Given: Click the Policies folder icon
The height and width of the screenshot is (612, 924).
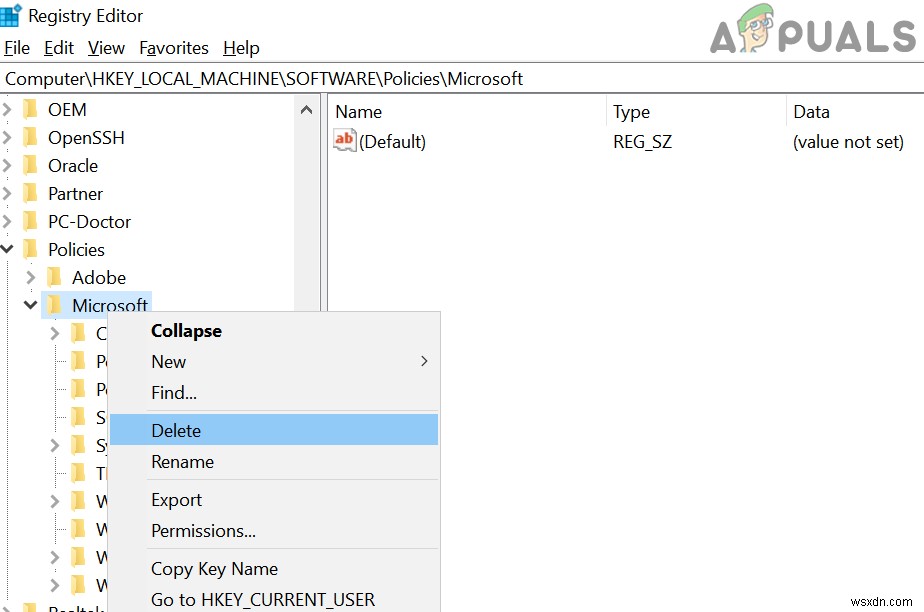Looking at the screenshot, I should 30,249.
